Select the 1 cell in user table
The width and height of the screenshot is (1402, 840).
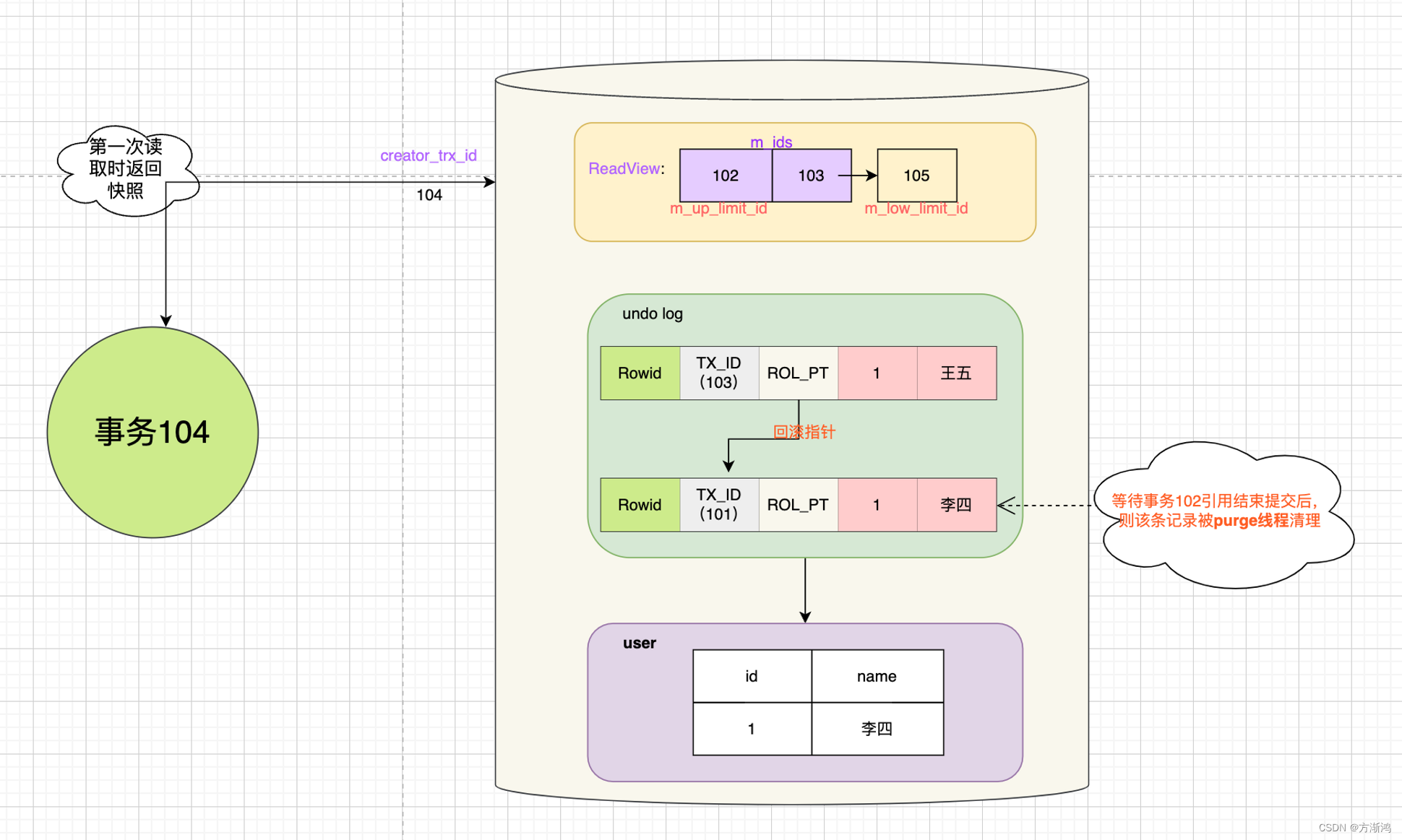click(x=752, y=729)
